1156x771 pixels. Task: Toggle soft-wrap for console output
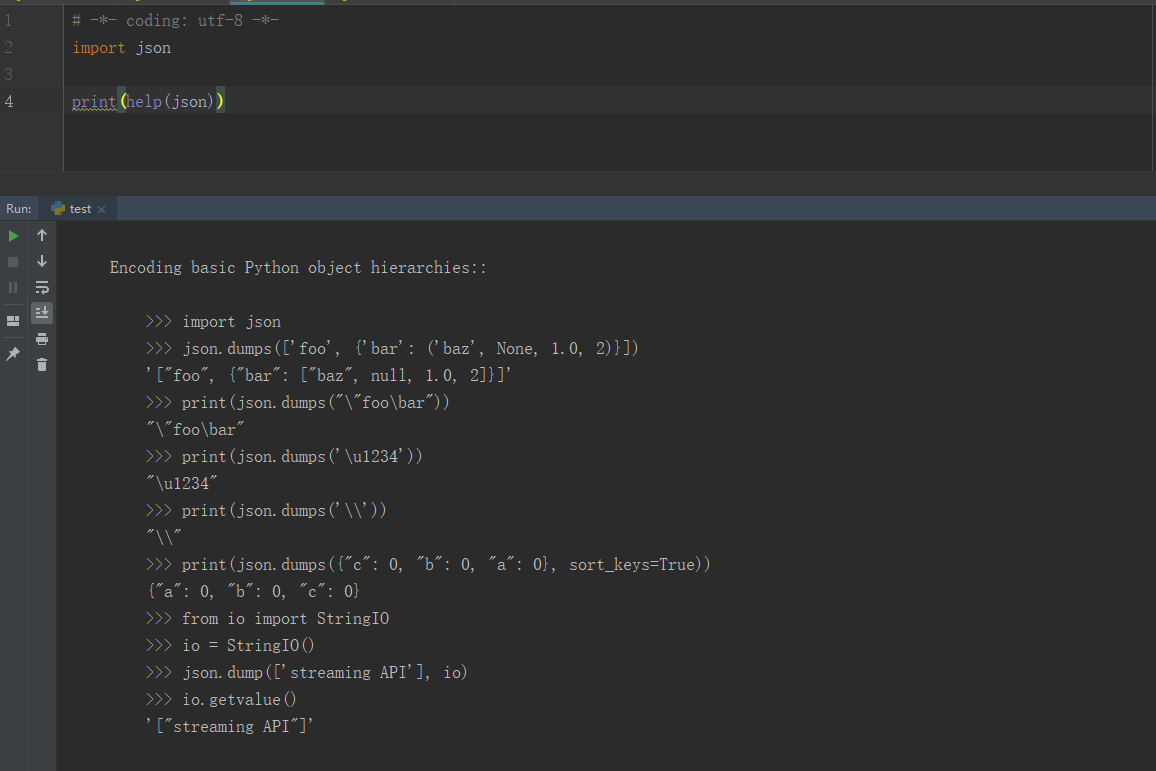pyautogui.click(x=42, y=288)
